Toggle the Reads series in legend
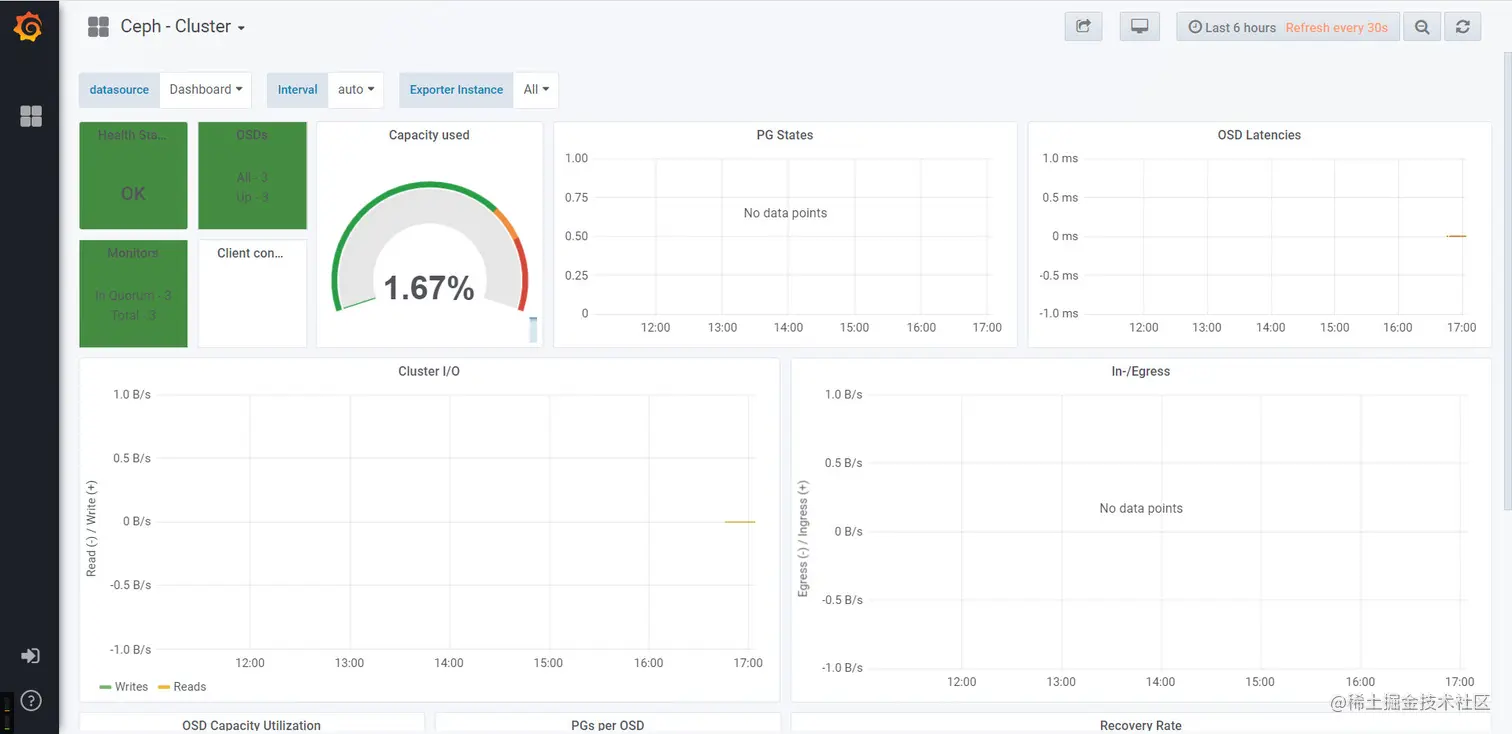 pos(189,687)
